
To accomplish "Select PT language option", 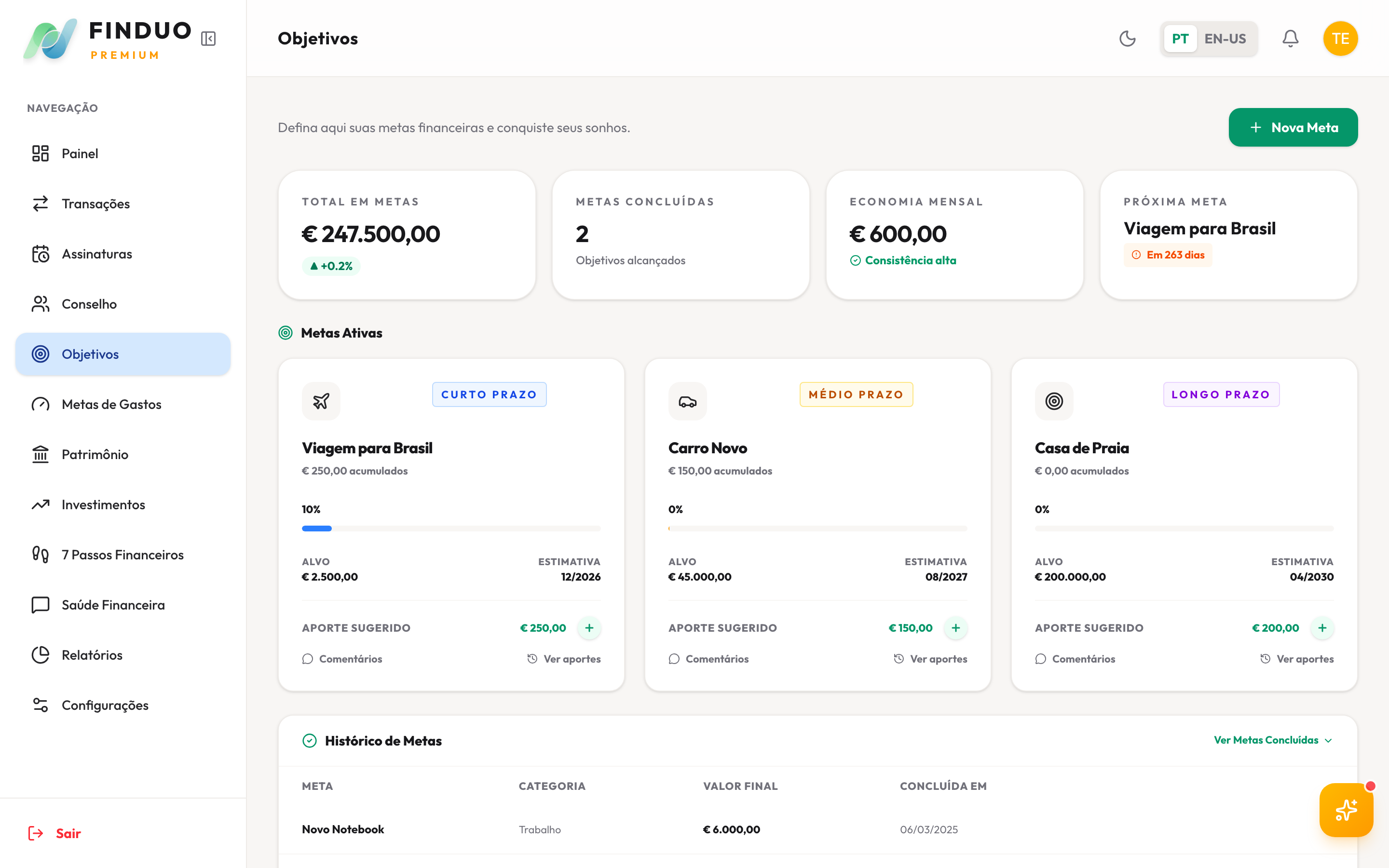I will [1180, 39].
